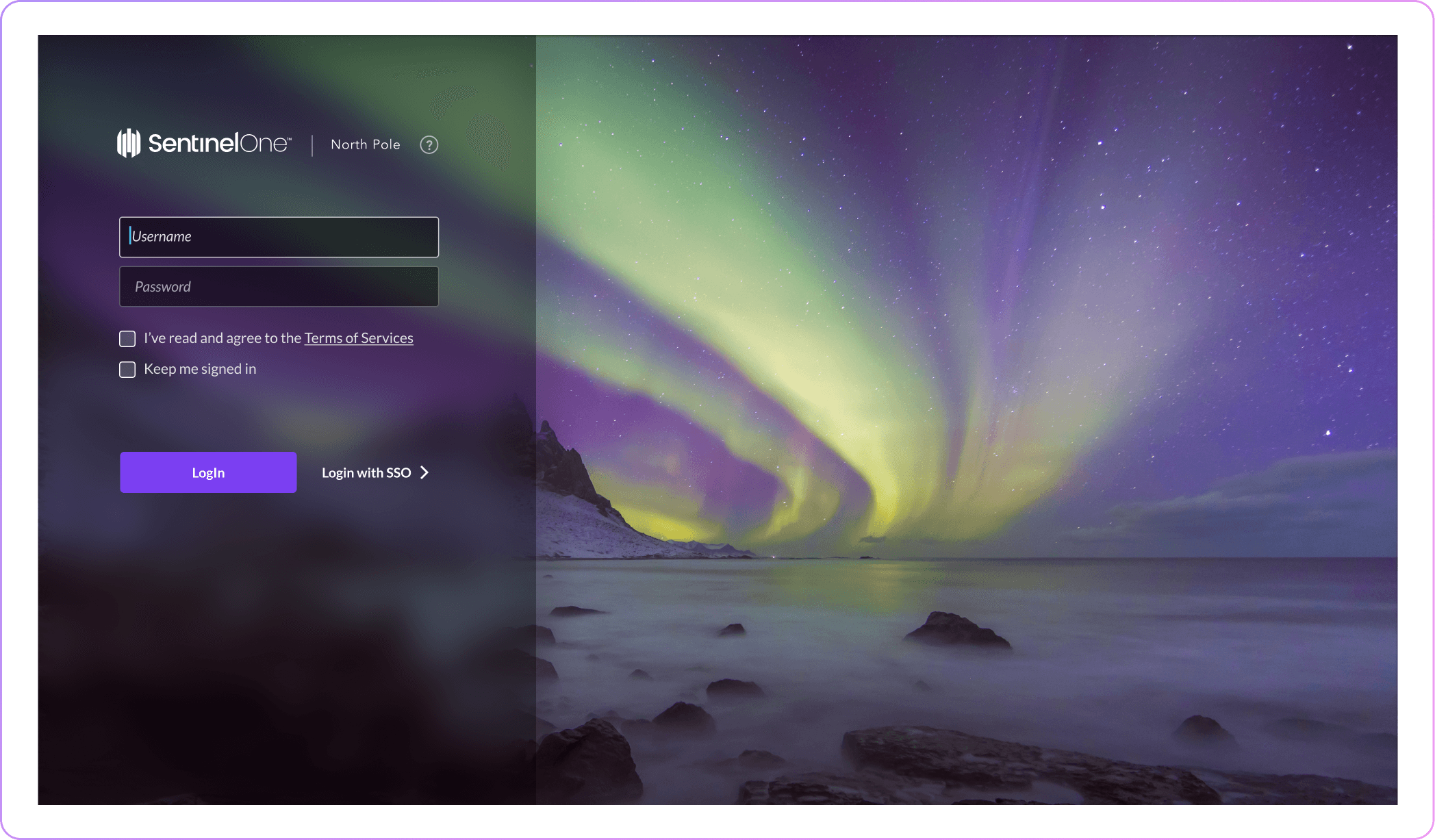The height and width of the screenshot is (840, 1435).
Task: Focus the Password input field
Action: 279,287
